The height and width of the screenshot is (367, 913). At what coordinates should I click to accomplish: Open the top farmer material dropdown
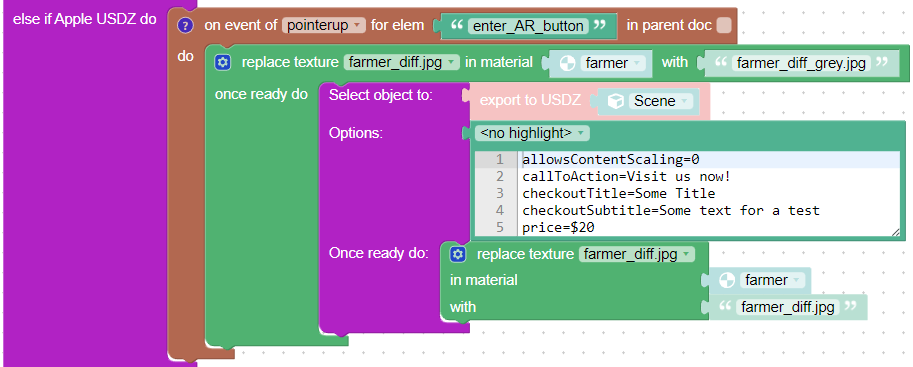pyautogui.click(x=614, y=63)
